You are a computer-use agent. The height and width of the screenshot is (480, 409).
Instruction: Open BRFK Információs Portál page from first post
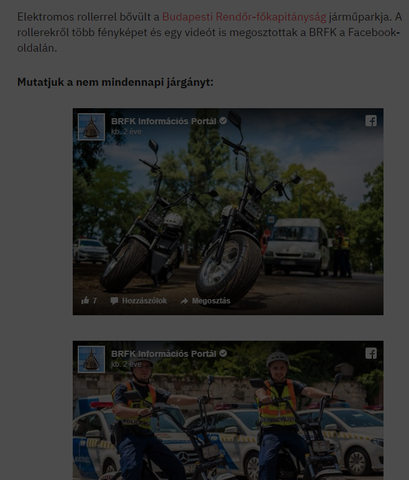(164, 121)
